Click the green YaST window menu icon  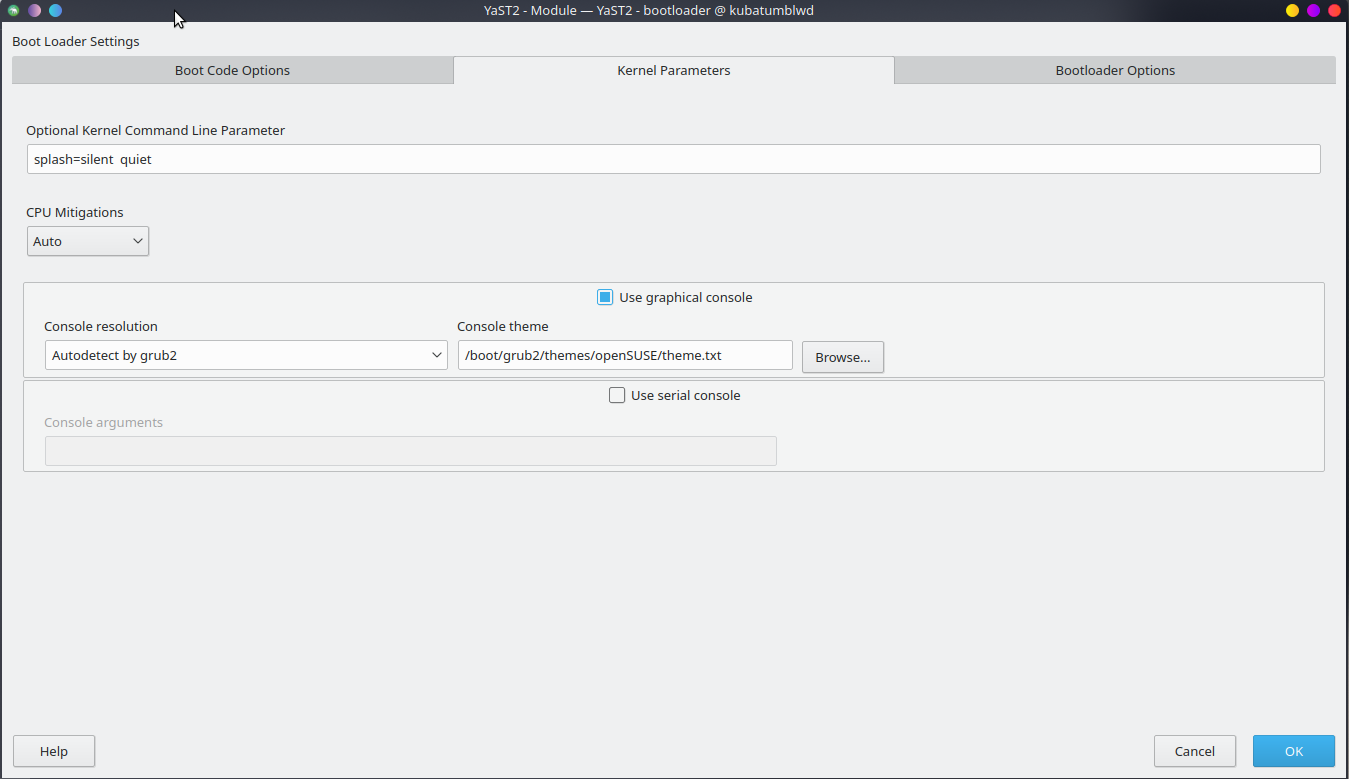click(14, 11)
